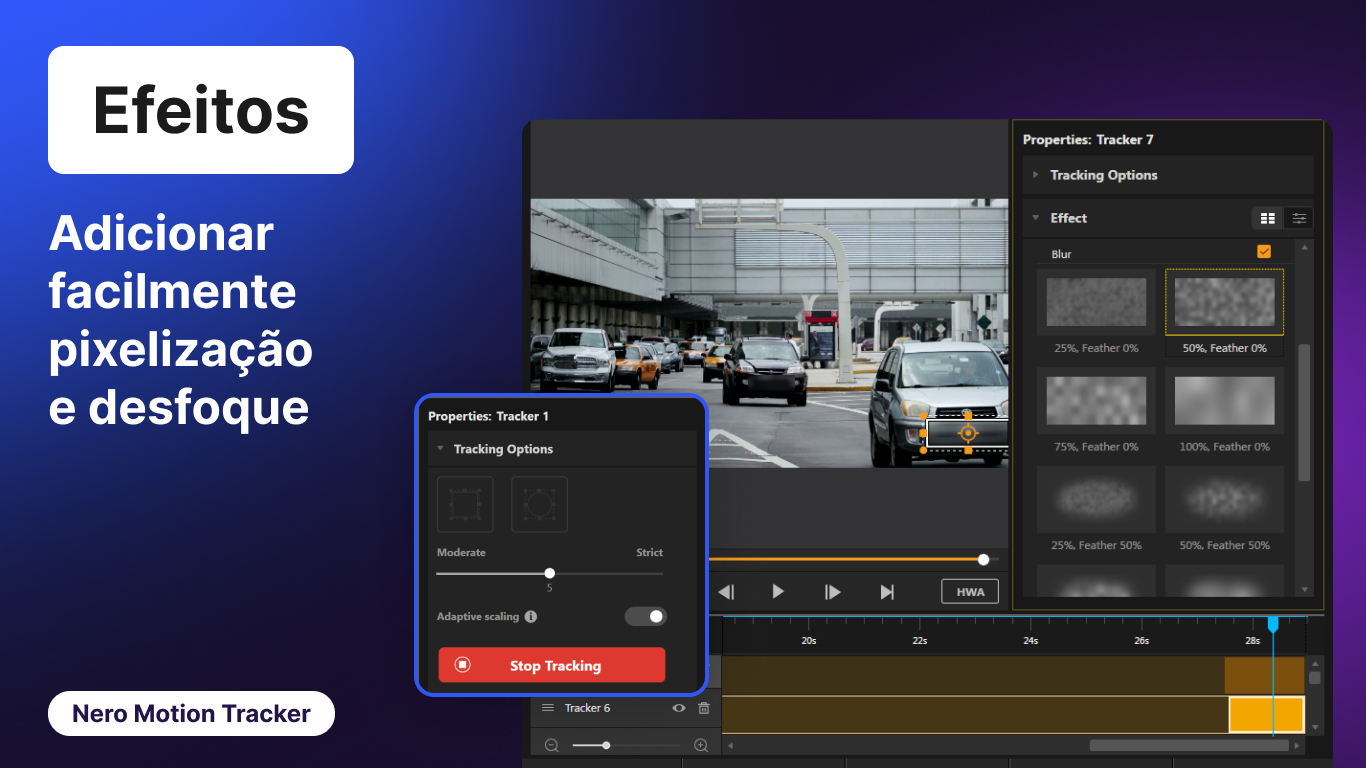Toggle the Adaptive scaling switch
Screen dimensions: 1366x768
click(645, 616)
